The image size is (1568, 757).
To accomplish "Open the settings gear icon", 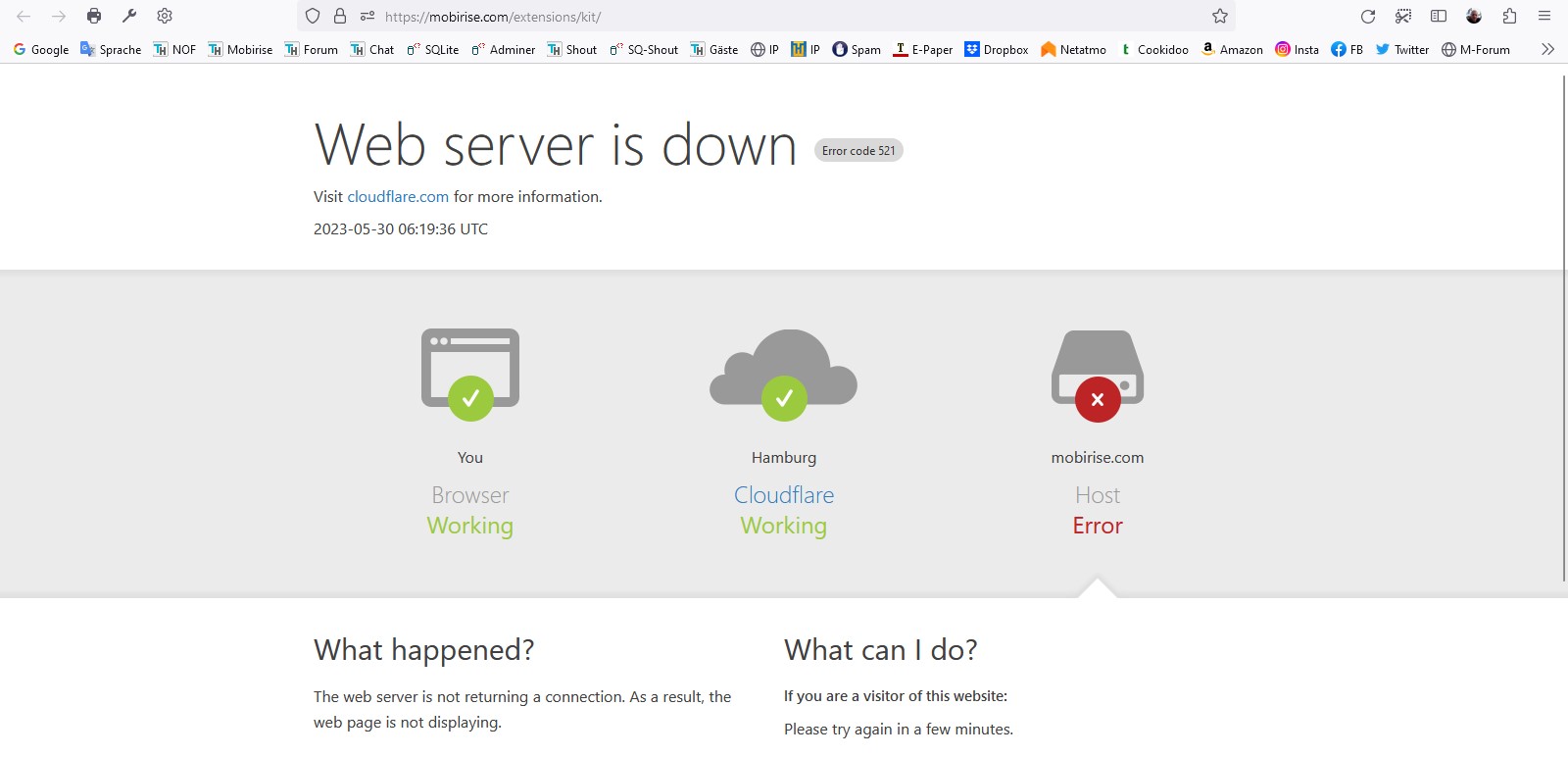I will pos(165,16).
